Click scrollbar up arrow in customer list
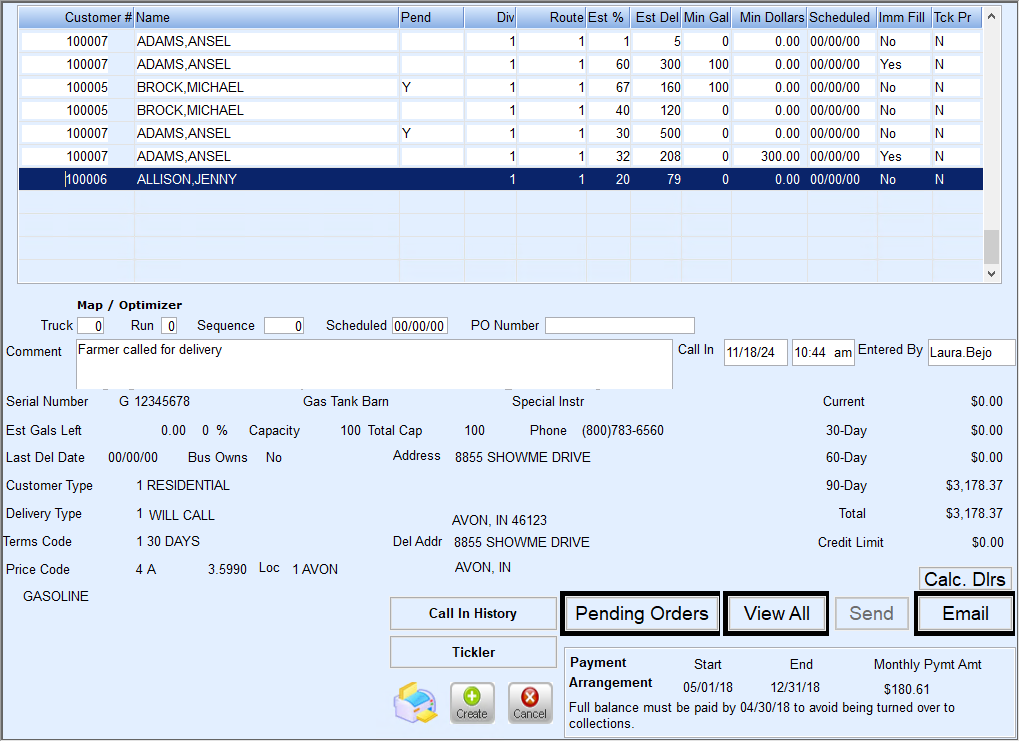Viewport: 1019px width, 741px height. coord(991,17)
